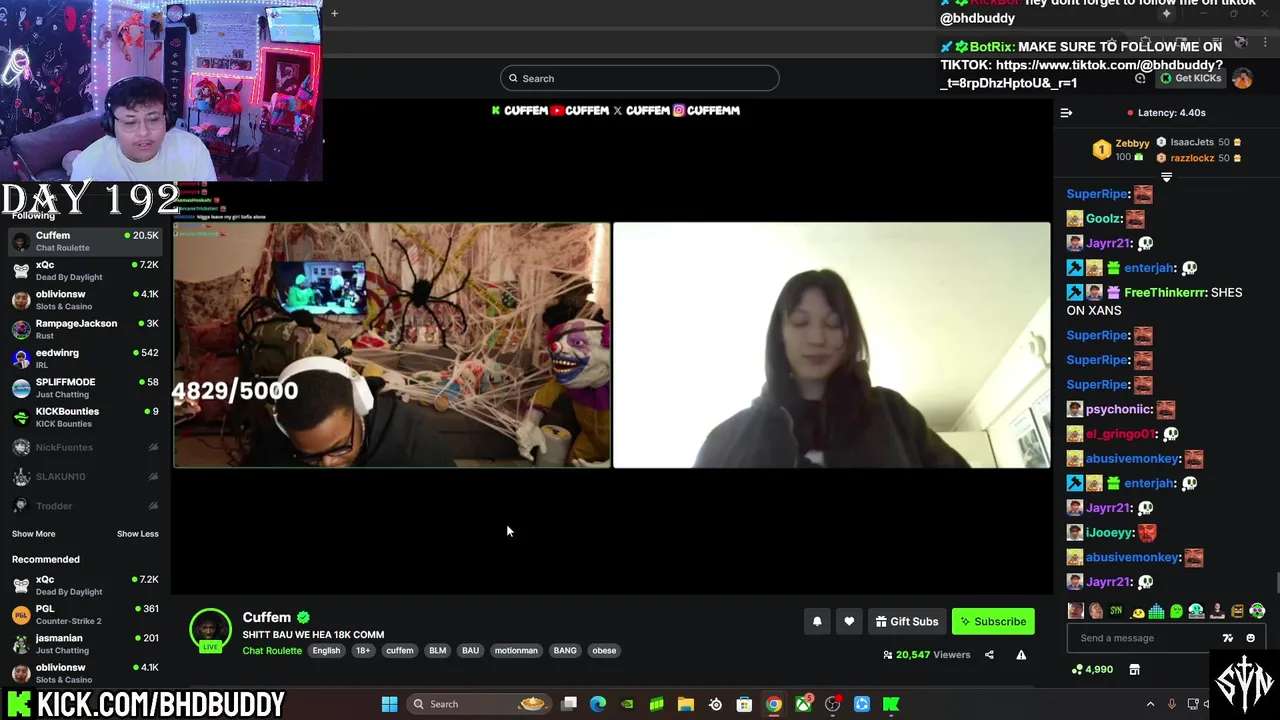Open offline Trodder channel
The height and width of the screenshot is (720, 1280).
coord(85,506)
